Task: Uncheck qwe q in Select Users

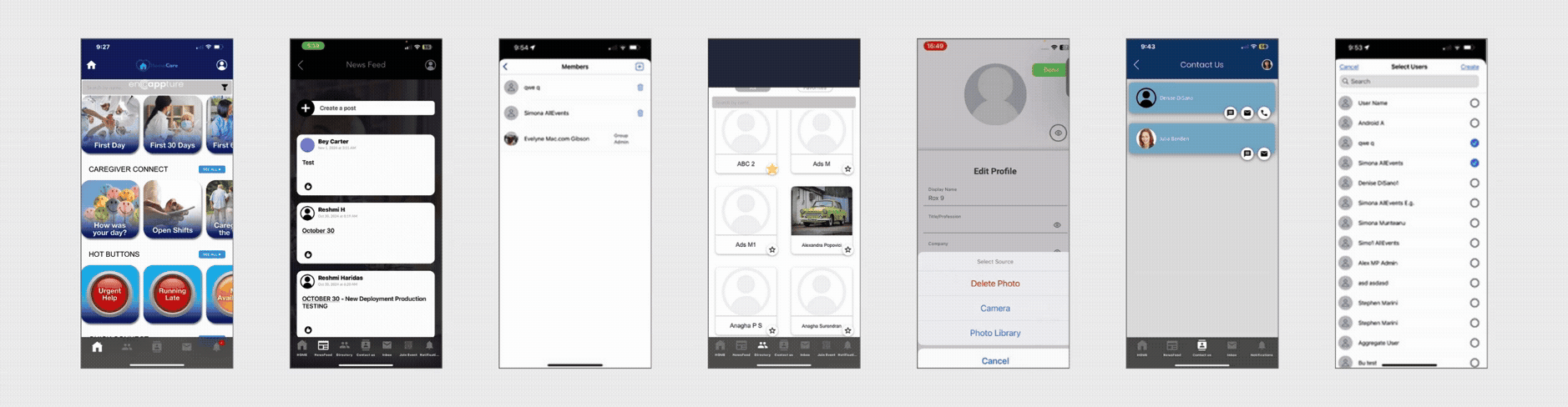Action: coord(1474,143)
